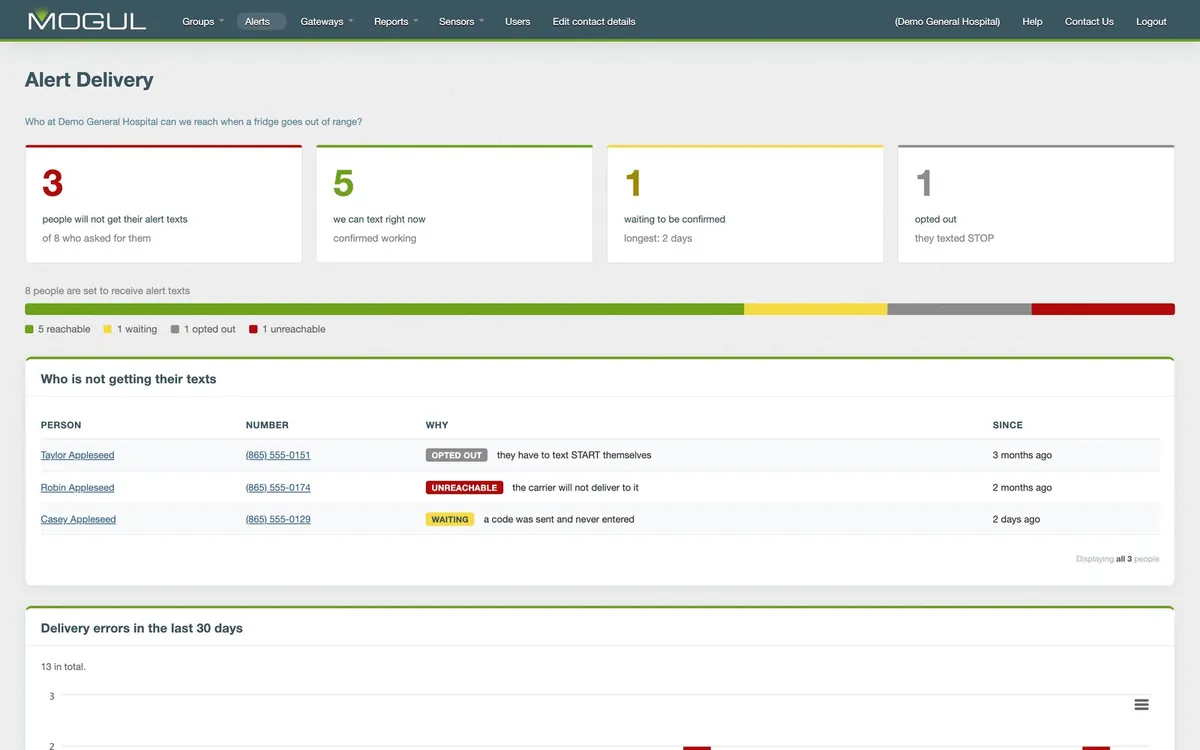Open Casey Appleseed's profile link
The image size is (1200, 750).
[78, 520]
